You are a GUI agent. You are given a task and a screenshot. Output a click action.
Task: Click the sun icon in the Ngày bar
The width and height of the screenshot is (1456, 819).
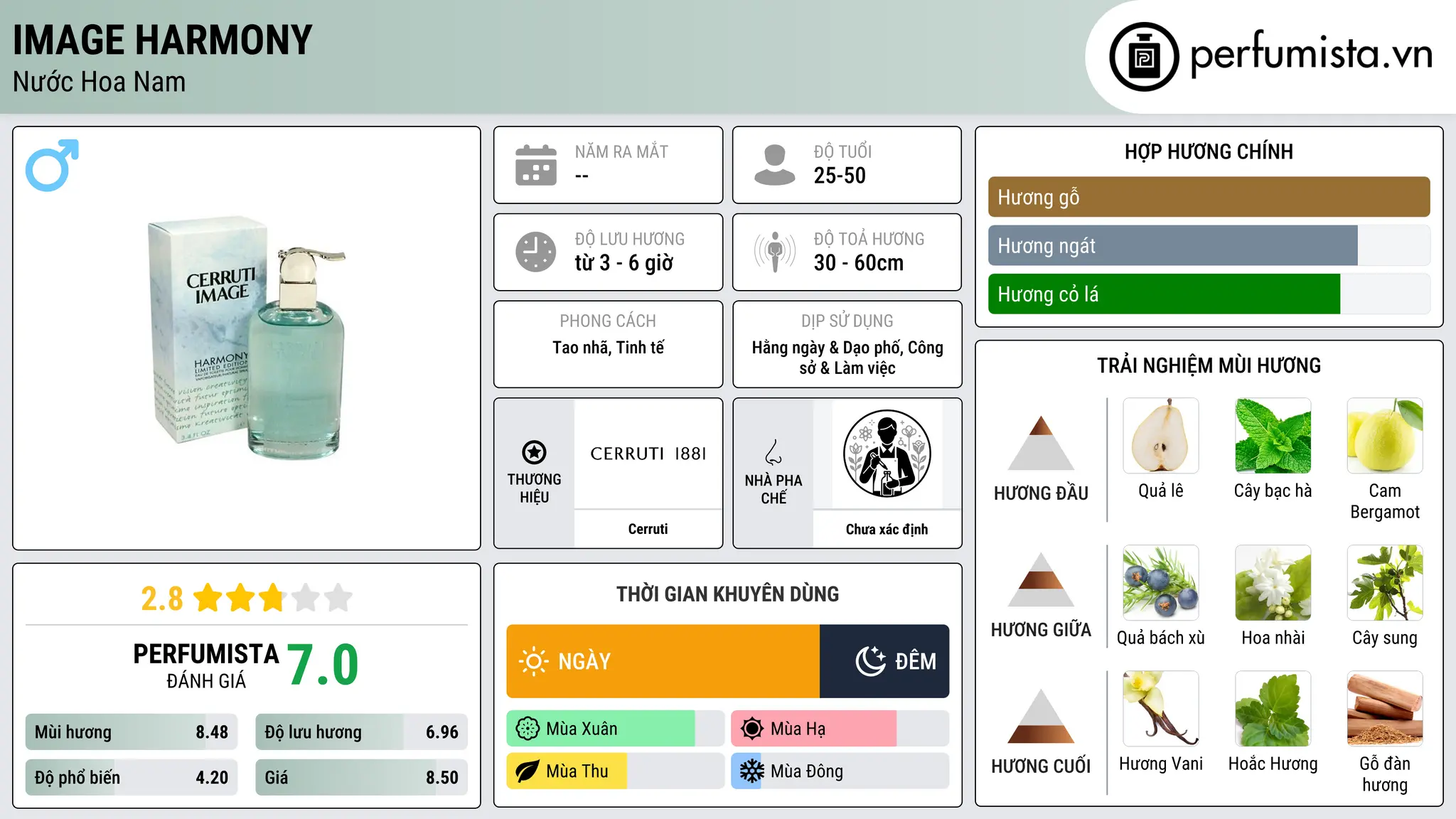click(x=534, y=661)
